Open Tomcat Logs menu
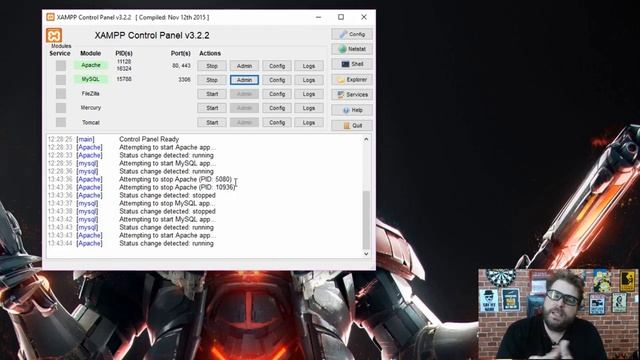640x360 pixels. click(x=309, y=122)
